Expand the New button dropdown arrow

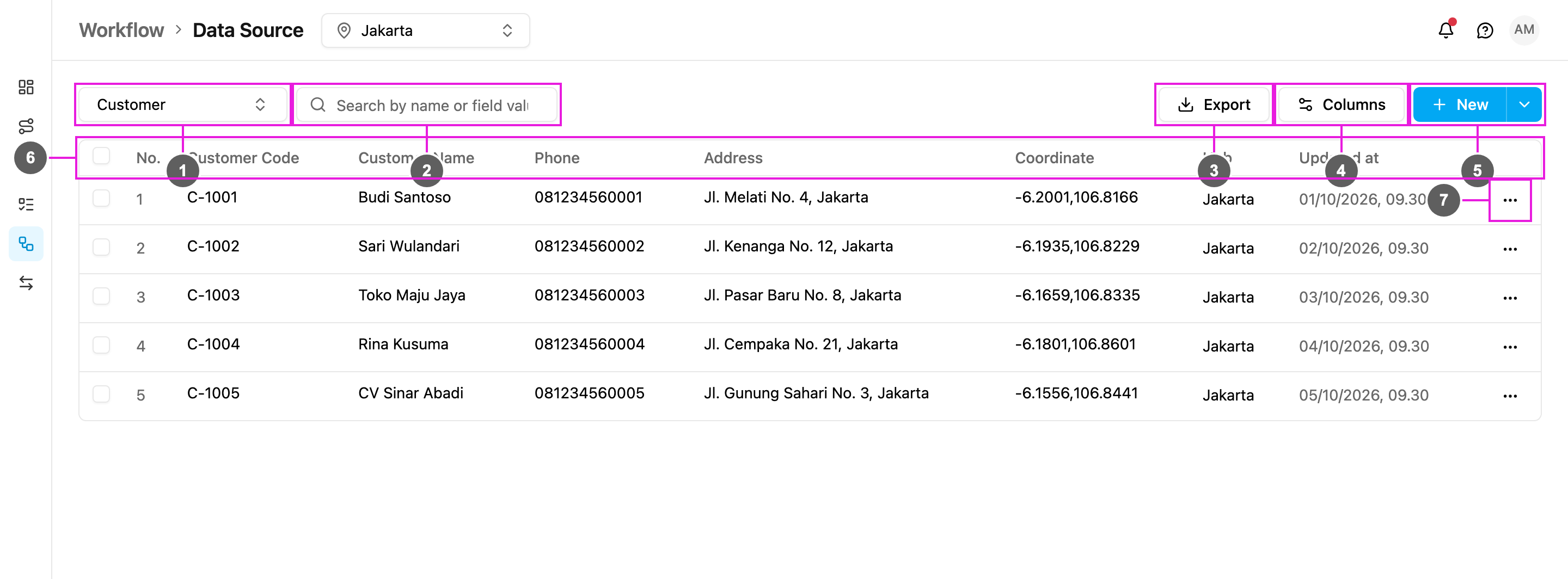pos(1524,104)
